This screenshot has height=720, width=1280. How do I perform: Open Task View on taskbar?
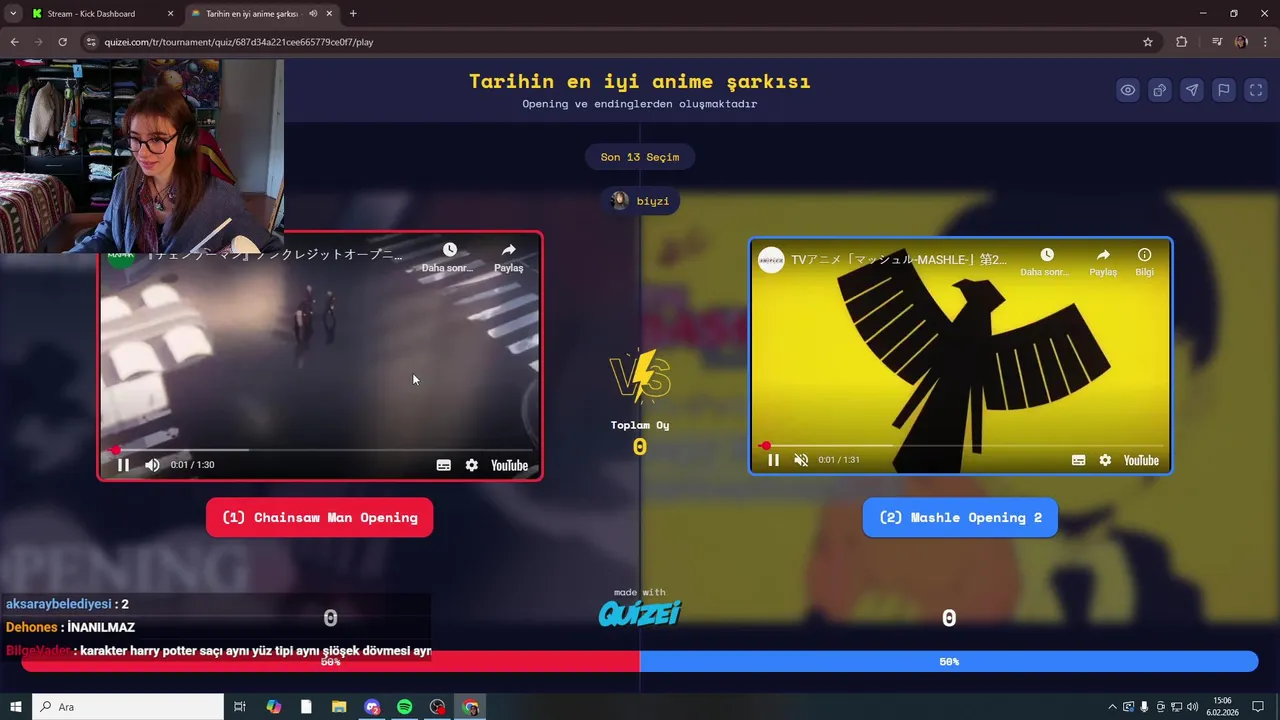240,707
